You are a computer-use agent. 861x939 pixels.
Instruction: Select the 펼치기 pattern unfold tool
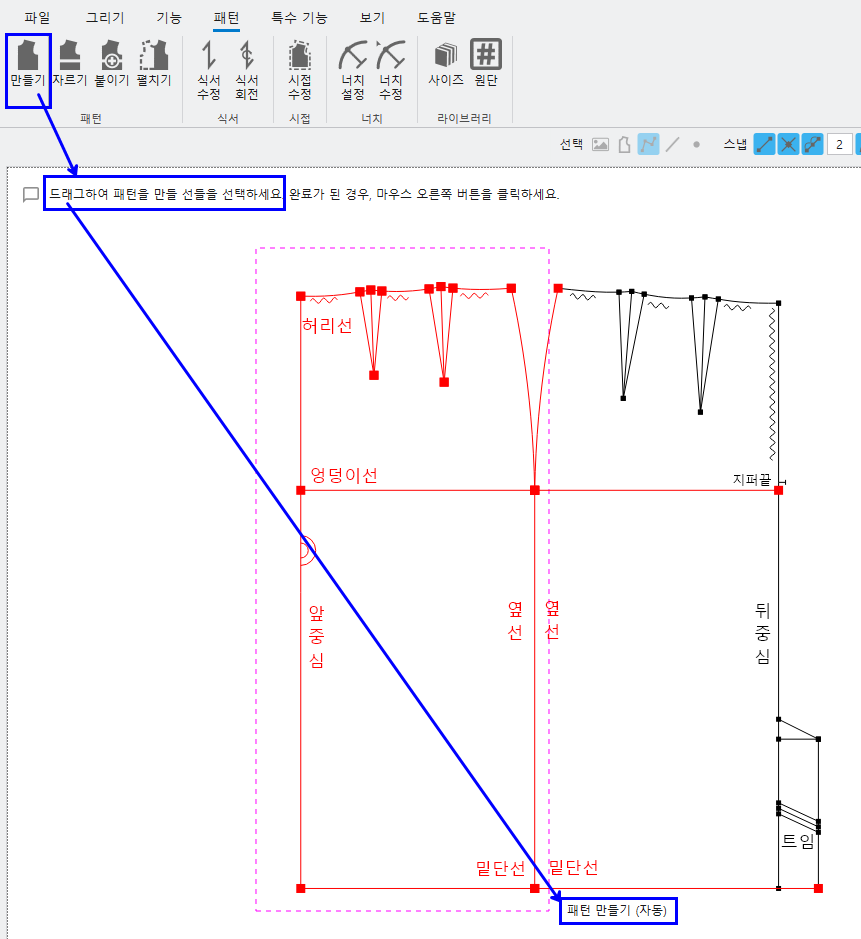pos(154,64)
